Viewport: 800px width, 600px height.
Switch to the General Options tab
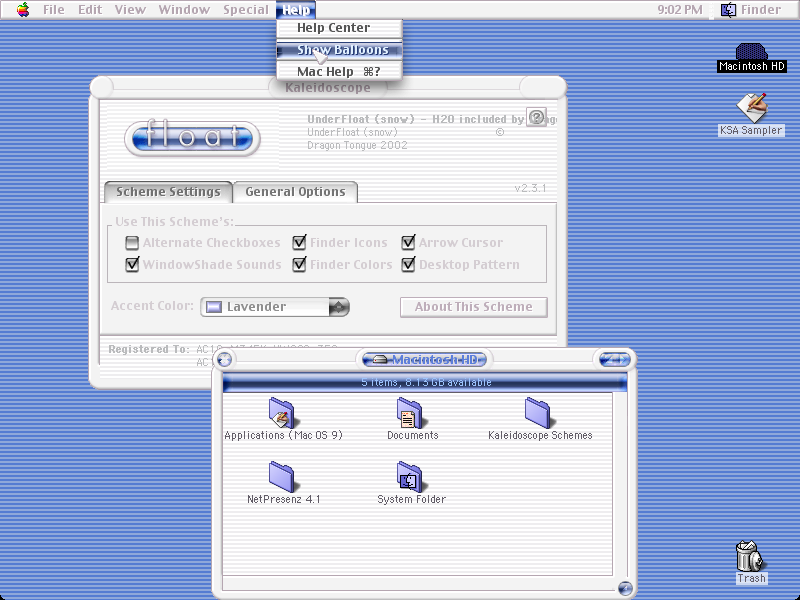(295, 192)
